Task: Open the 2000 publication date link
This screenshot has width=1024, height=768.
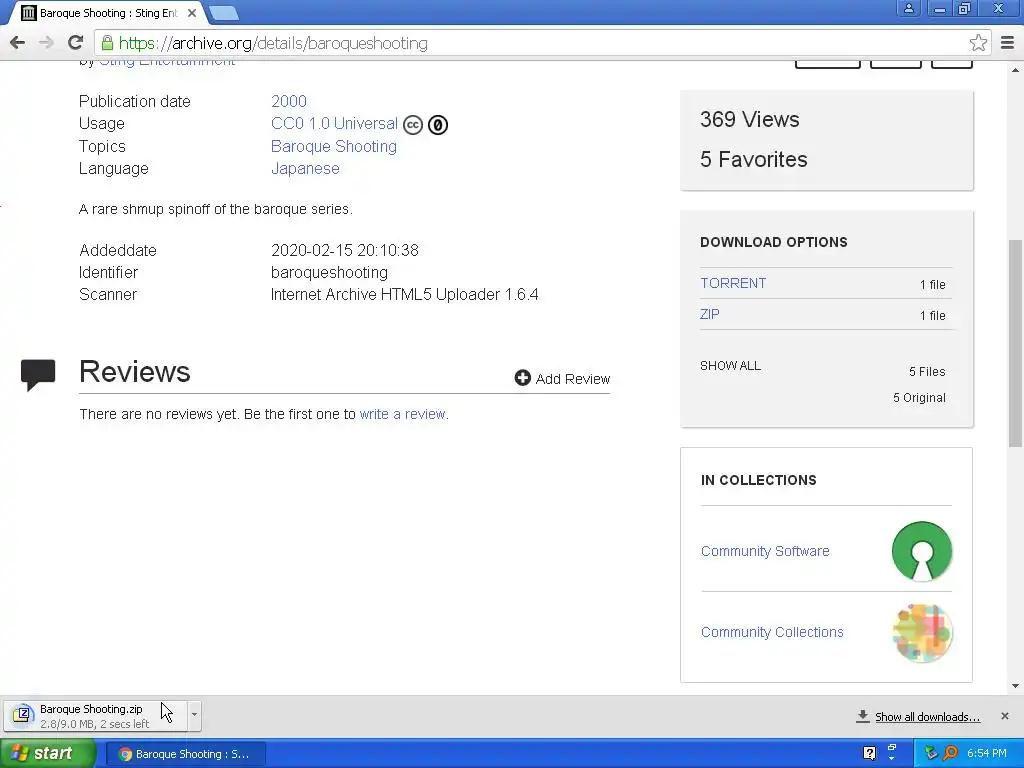Action: 289,101
